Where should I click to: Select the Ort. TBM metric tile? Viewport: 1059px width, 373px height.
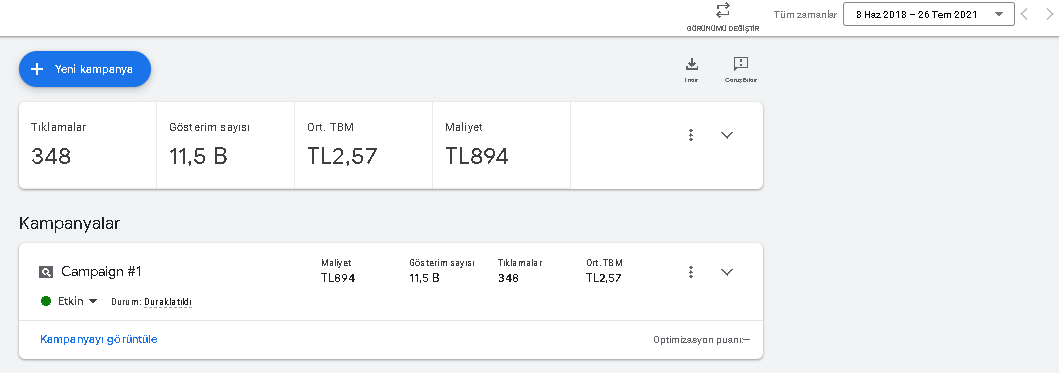click(363, 145)
